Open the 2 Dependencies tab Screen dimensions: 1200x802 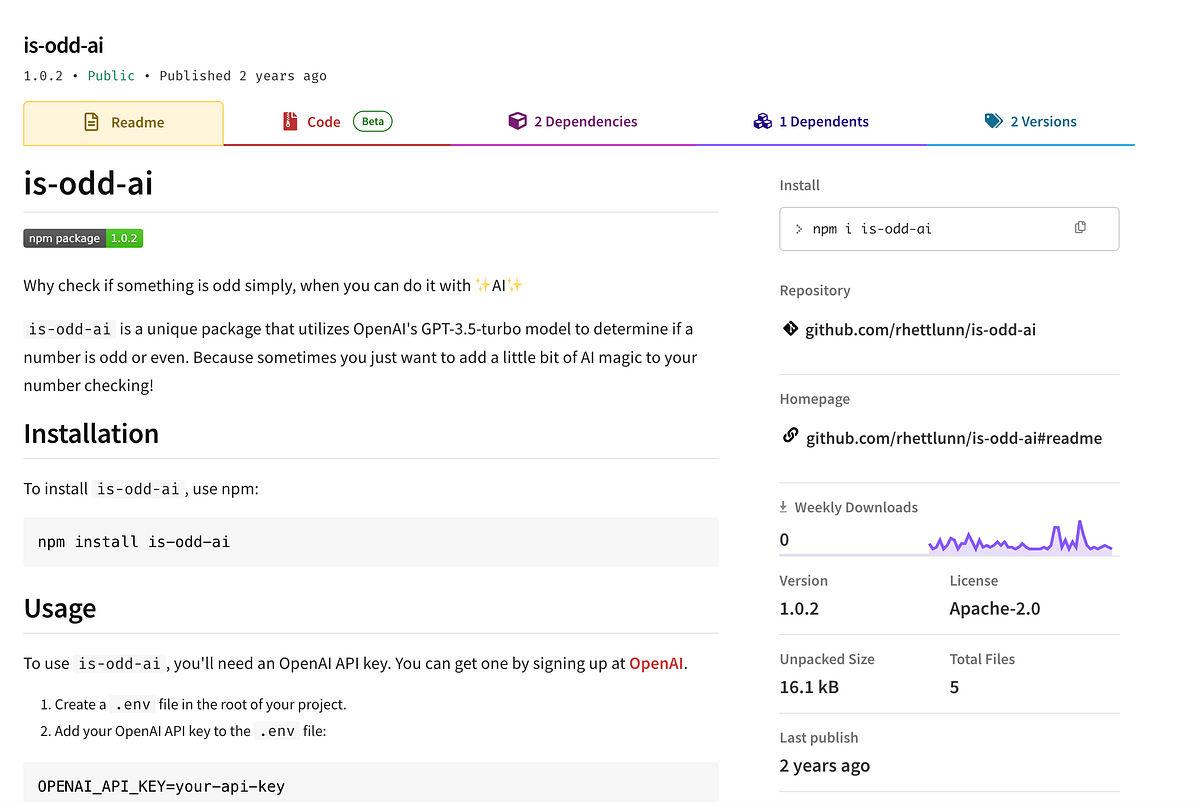573,122
